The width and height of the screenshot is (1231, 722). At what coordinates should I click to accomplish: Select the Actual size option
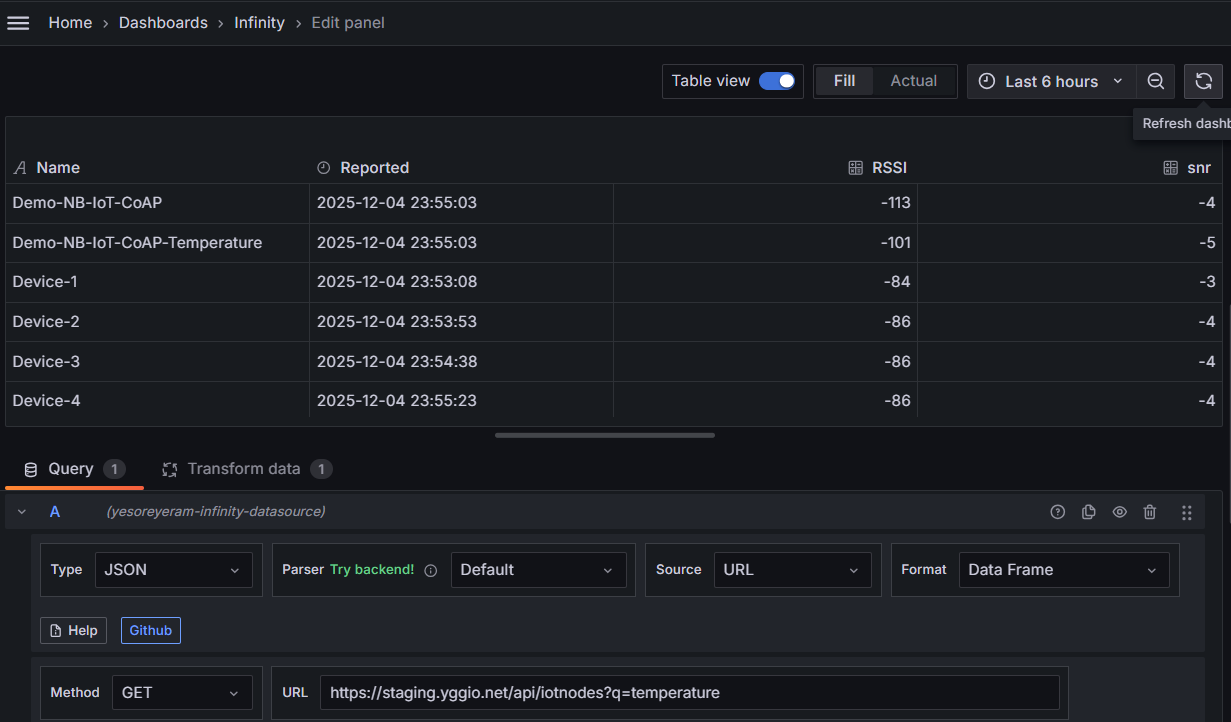coord(913,81)
